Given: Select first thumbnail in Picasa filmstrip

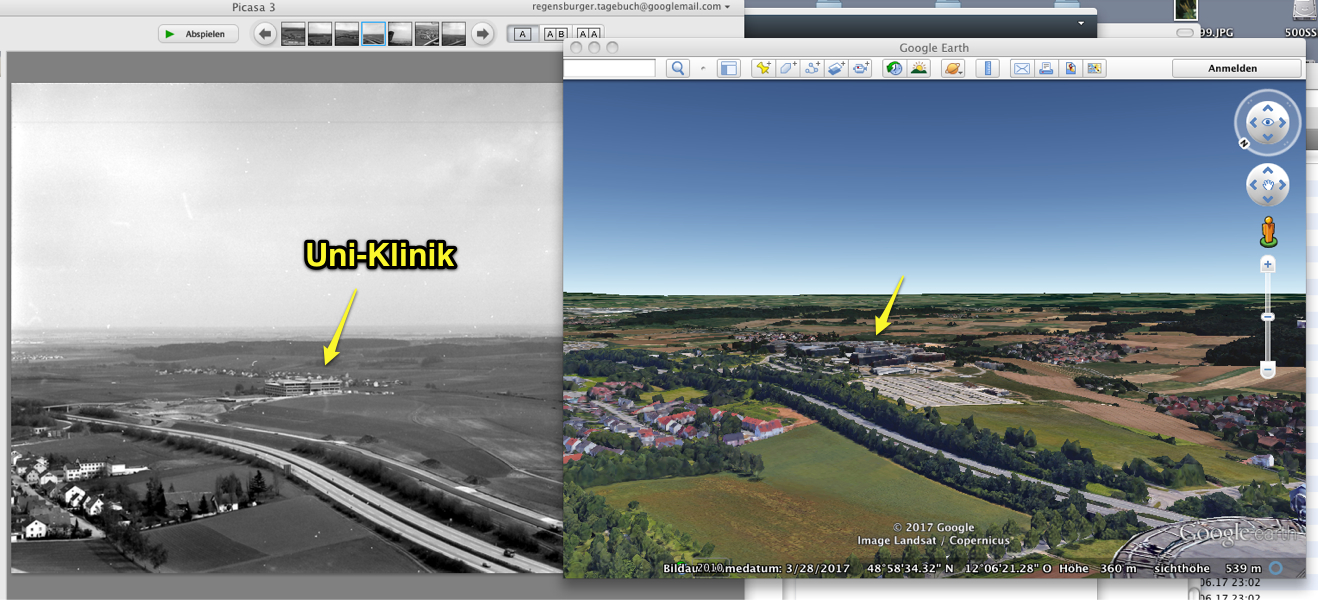Looking at the screenshot, I should click(x=293, y=34).
